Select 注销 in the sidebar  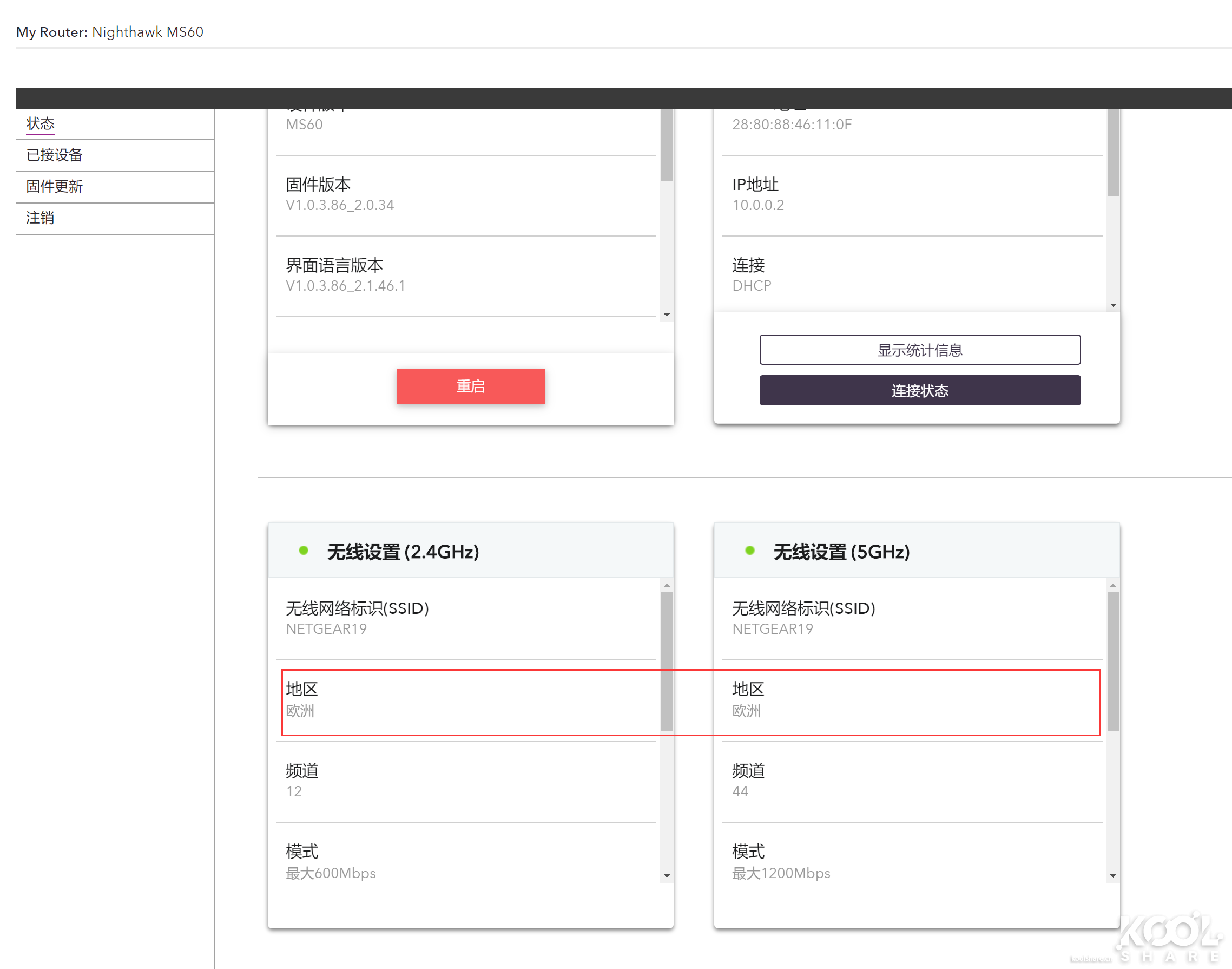point(40,218)
